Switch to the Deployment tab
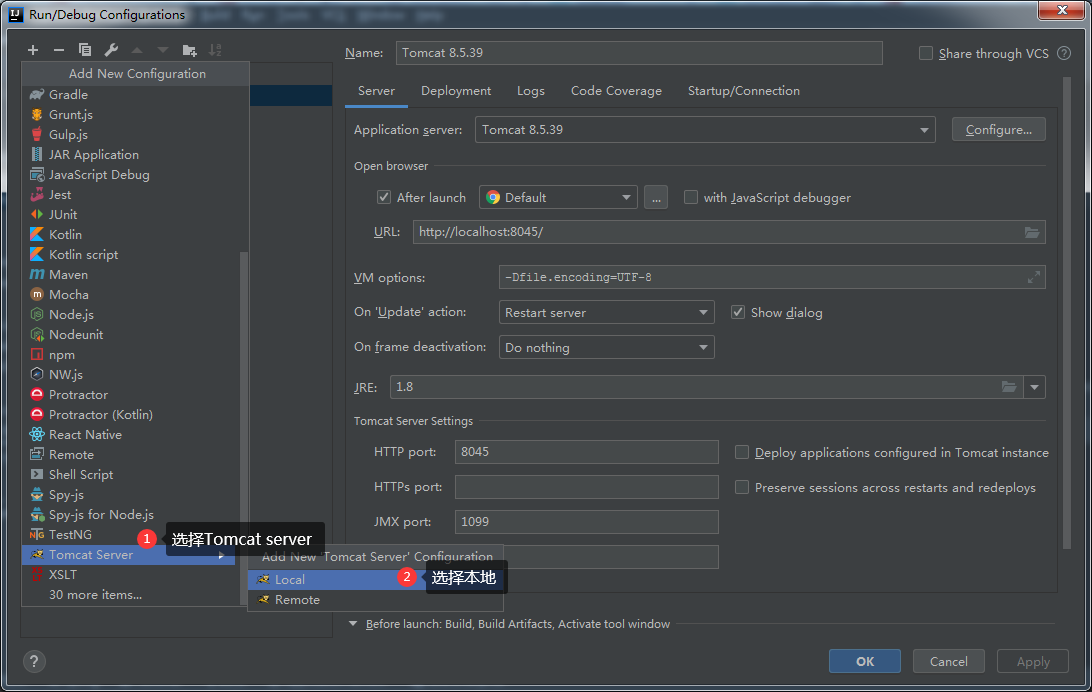The image size is (1092, 692). 456,91
